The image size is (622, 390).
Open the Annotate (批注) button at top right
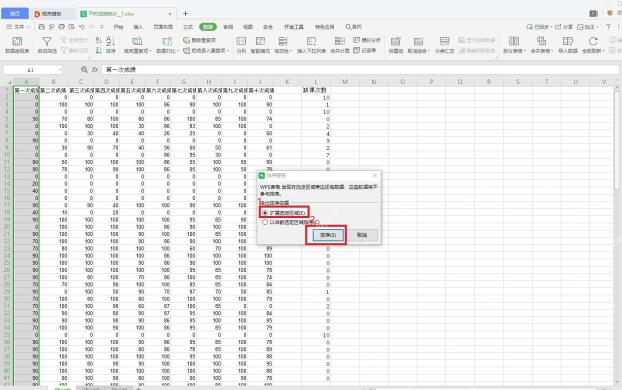[587, 27]
